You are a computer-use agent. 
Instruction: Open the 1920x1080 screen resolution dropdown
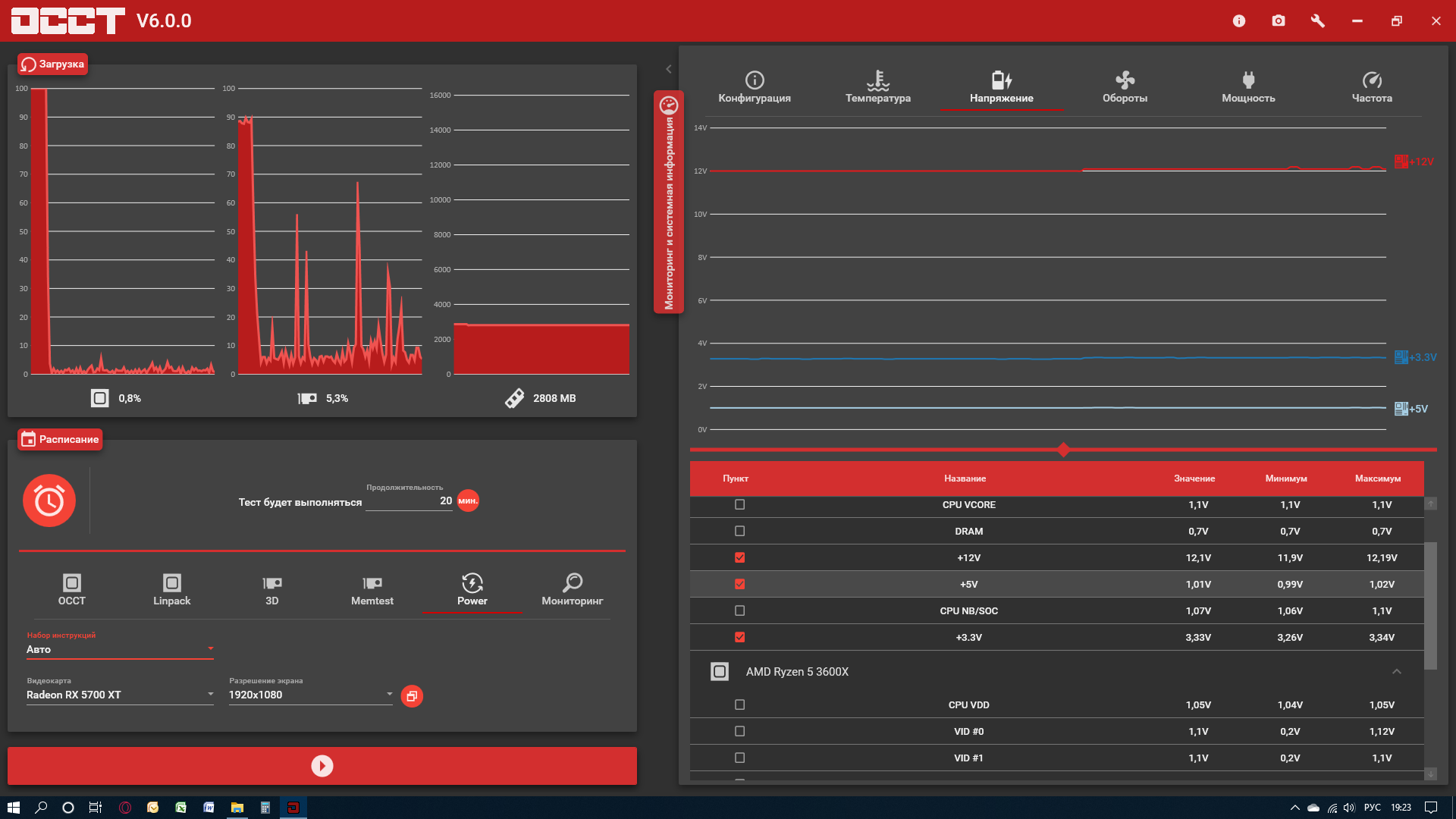click(x=311, y=695)
